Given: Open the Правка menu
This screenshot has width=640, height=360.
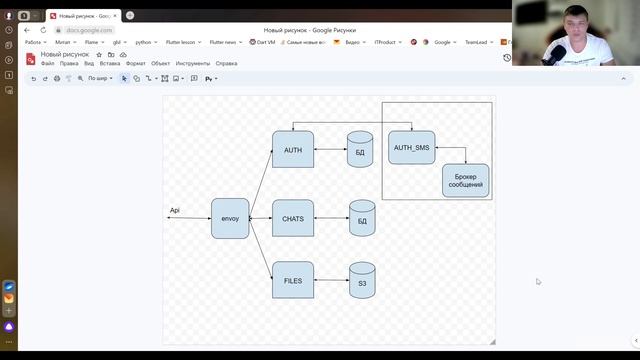Looking at the screenshot, I should [x=69, y=64].
